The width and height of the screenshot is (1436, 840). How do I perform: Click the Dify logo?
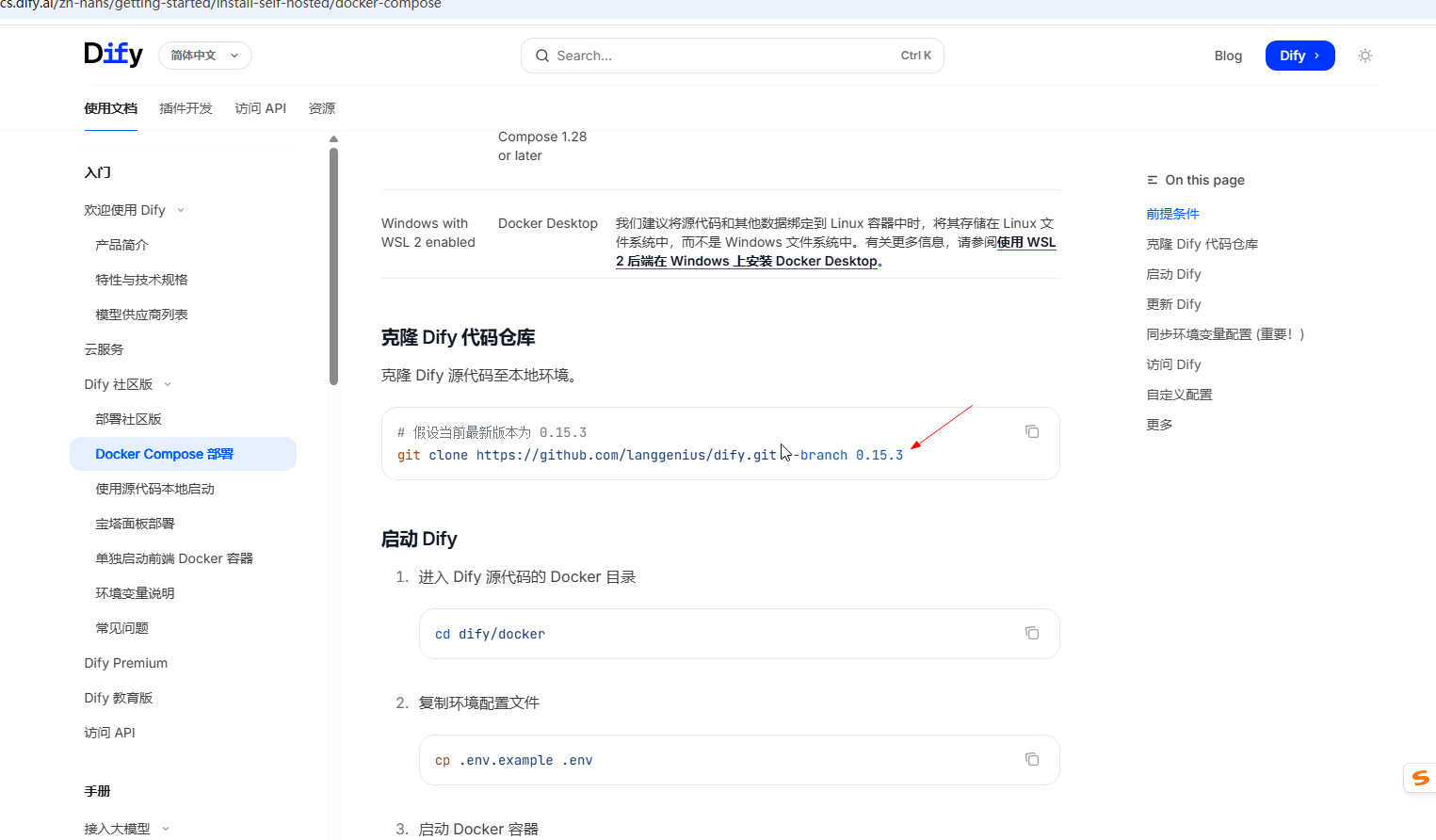click(x=113, y=55)
